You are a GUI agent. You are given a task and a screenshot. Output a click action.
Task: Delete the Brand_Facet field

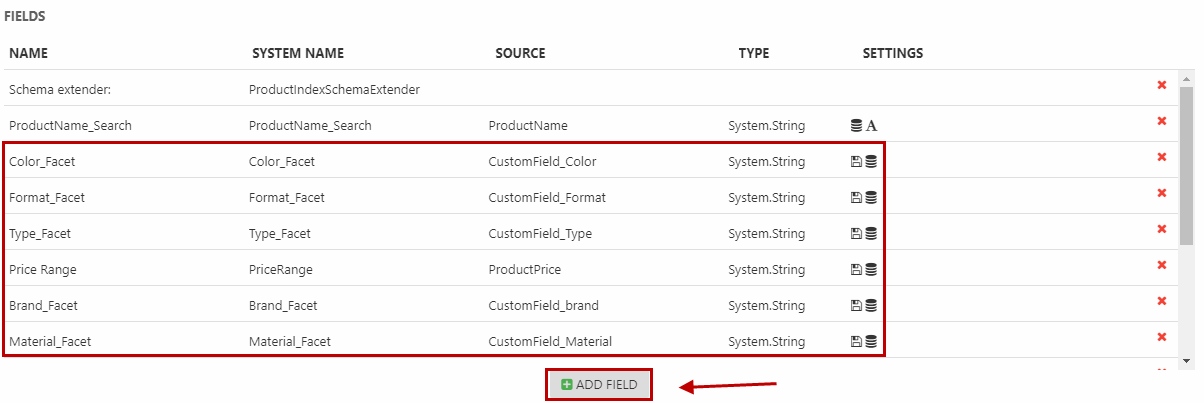(1161, 301)
